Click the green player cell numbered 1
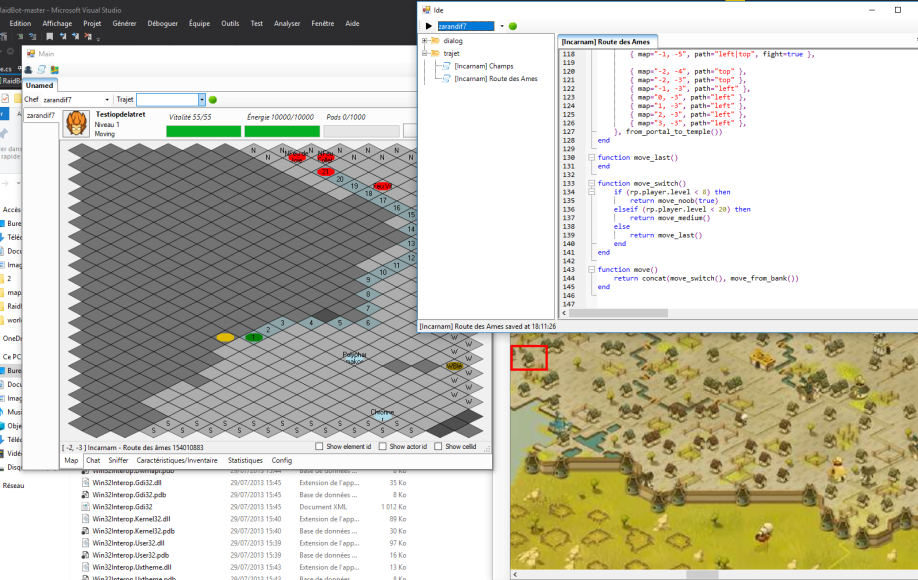Screen dimensions: 918x580 tap(254, 337)
